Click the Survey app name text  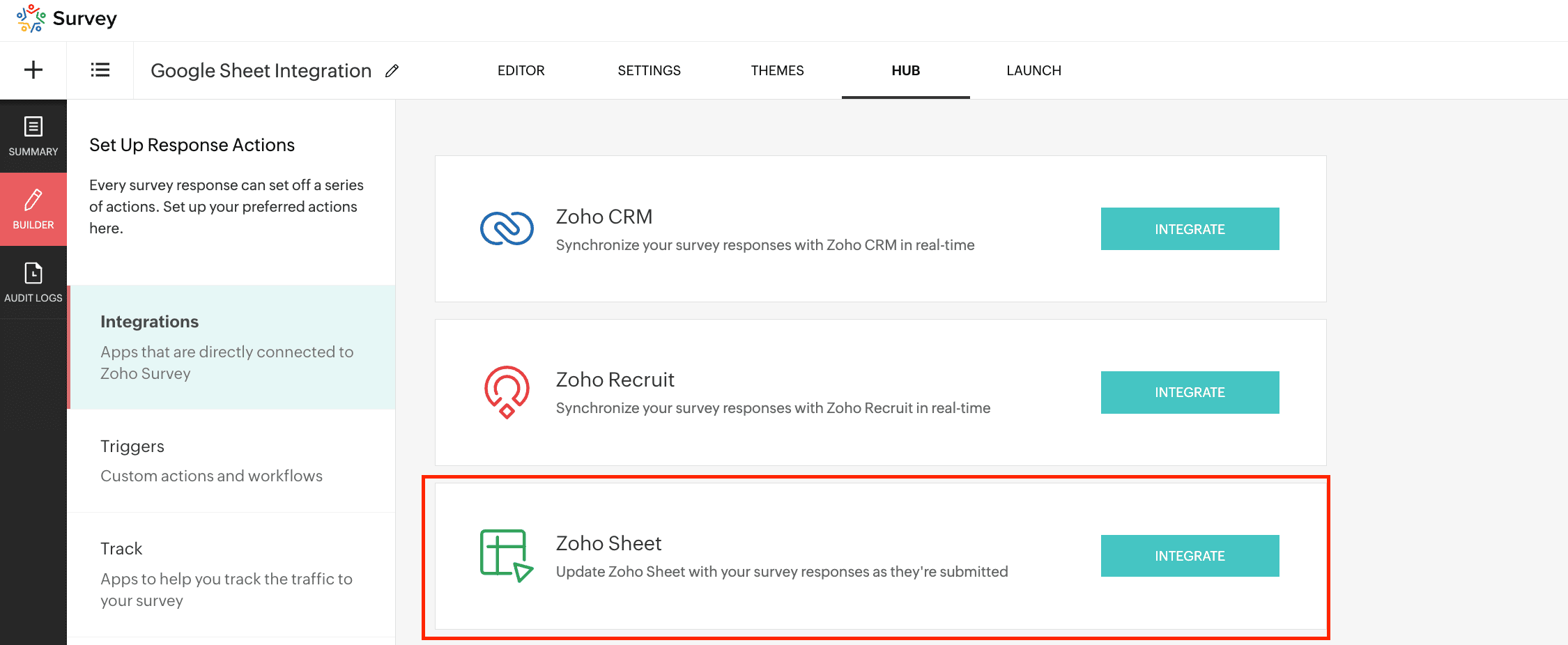[85, 18]
